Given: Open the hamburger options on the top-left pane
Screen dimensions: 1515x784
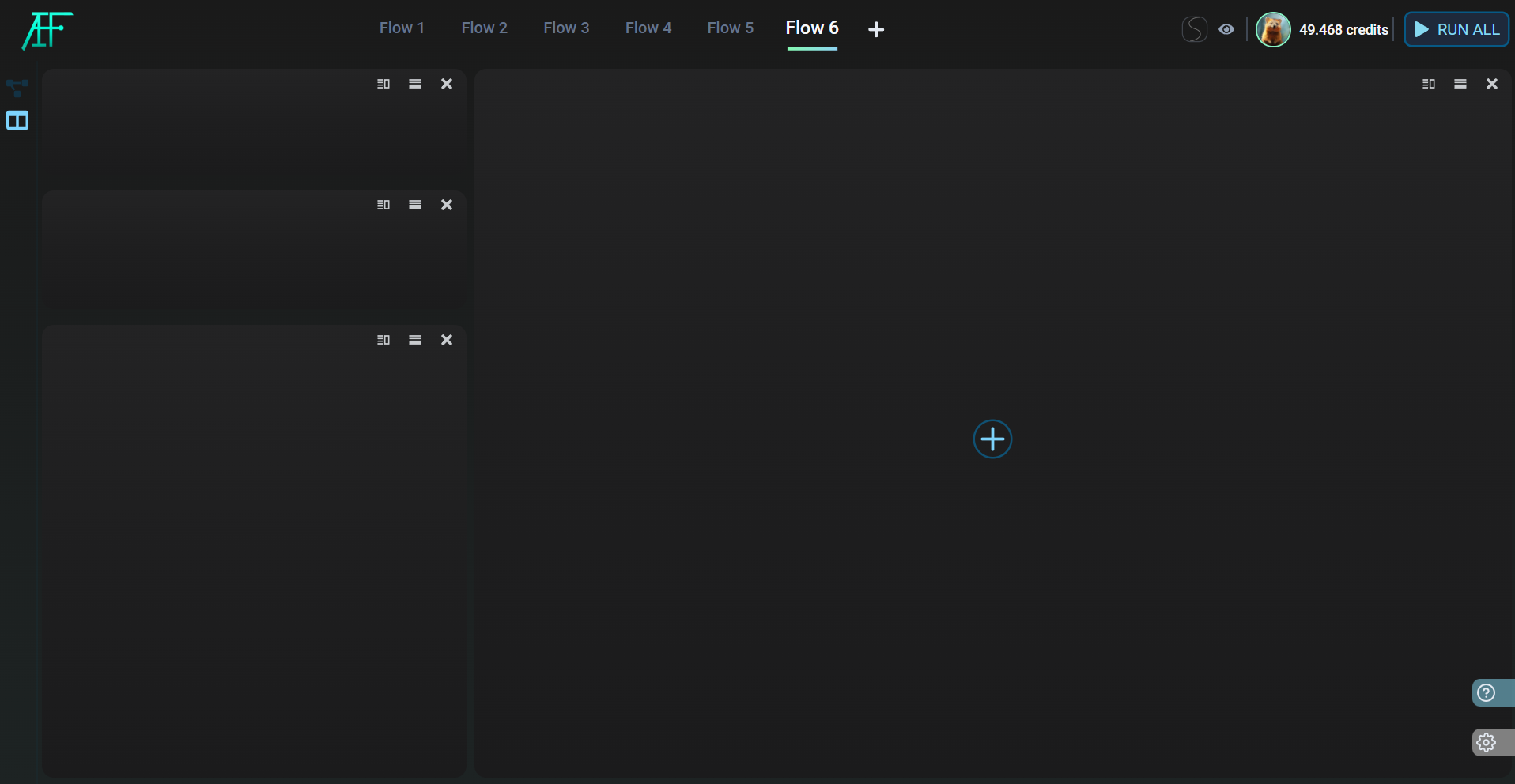Looking at the screenshot, I should coord(414,84).
